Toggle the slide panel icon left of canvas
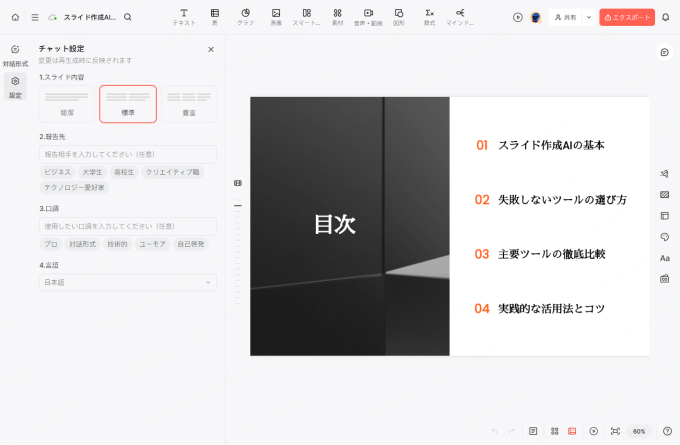This screenshot has height=445, width=680. tap(238, 183)
